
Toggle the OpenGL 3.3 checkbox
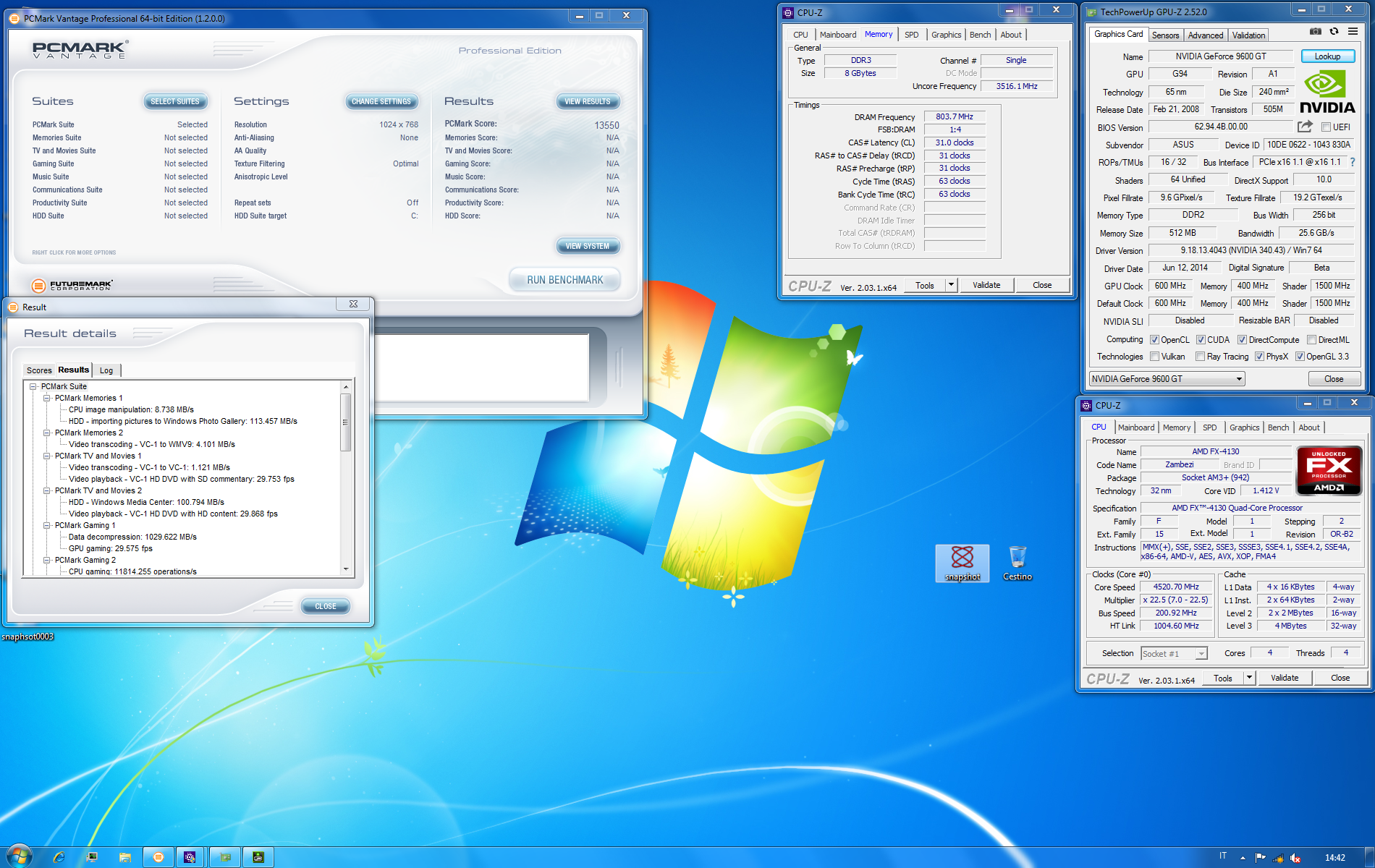(x=1300, y=357)
